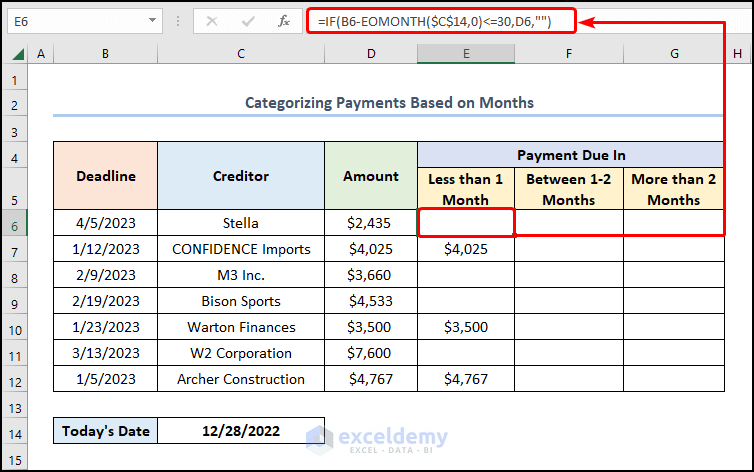Click 'More than 2 Months' header cell
Image resolution: width=754 pixels, height=472 pixels.
coord(674,189)
